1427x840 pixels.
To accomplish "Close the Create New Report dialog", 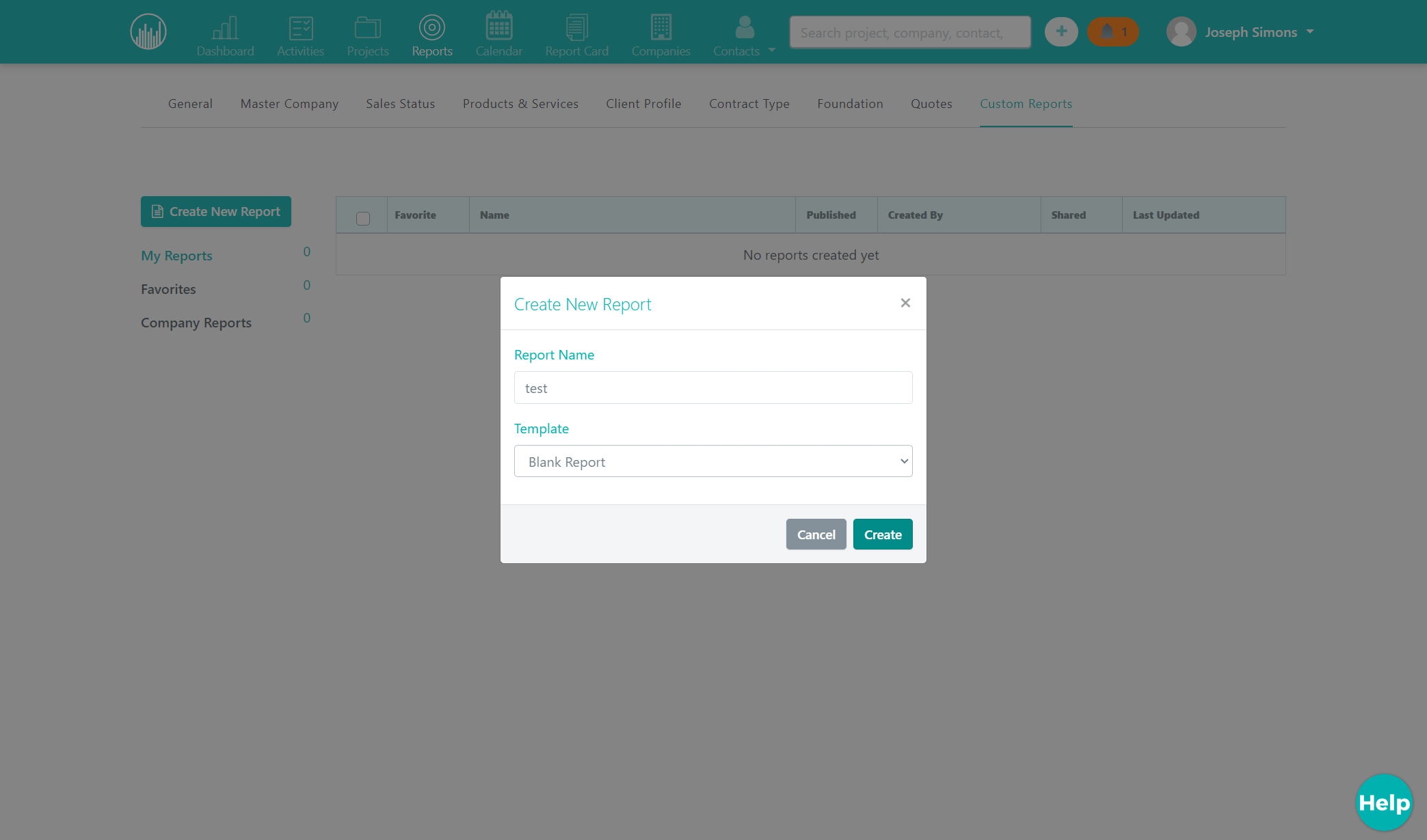I will [905, 303].
